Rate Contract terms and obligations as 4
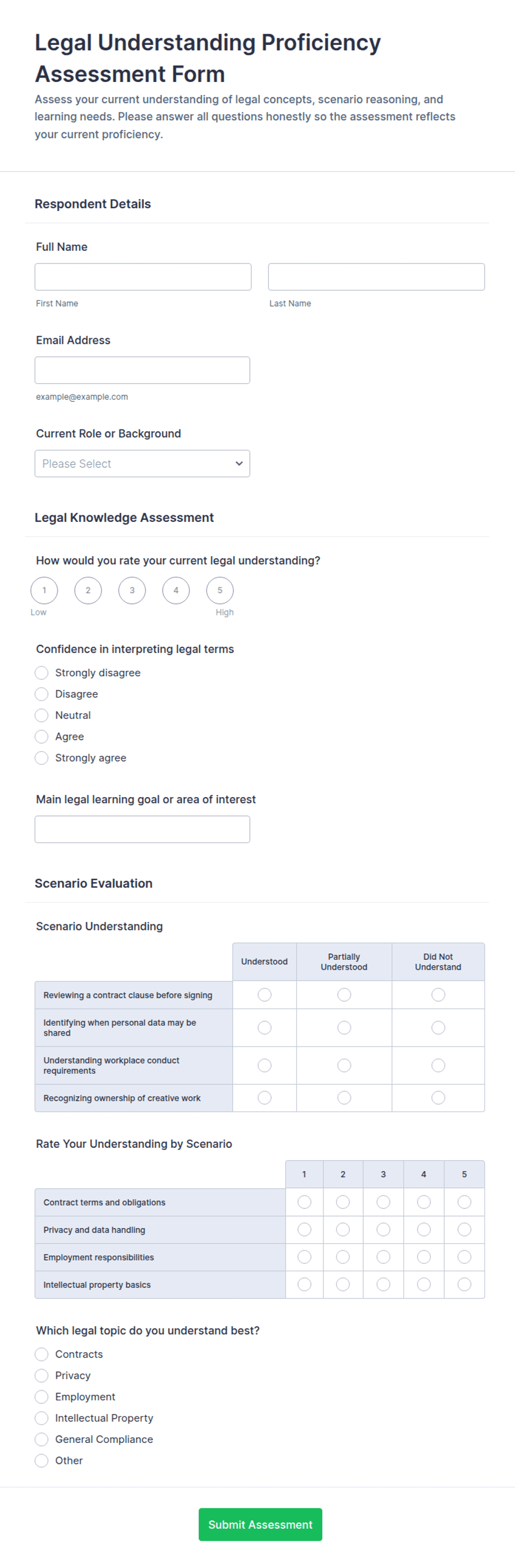The width and height of the screenshot is (515, 1568). coord(424,1202)
